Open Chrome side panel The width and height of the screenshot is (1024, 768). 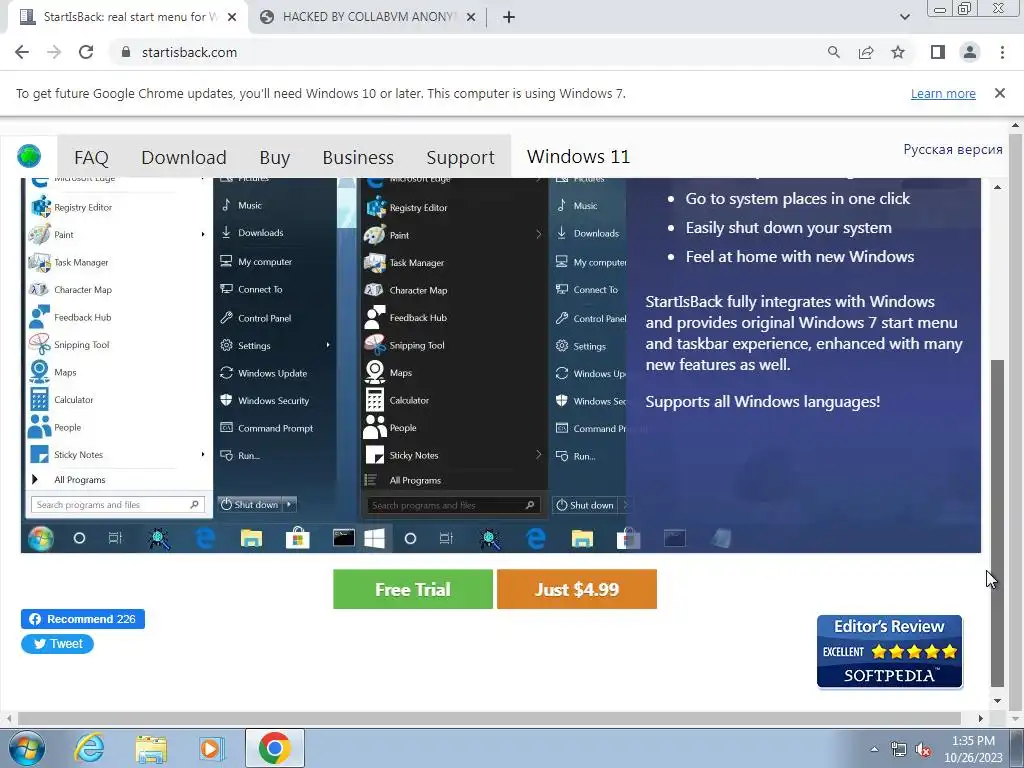pos(938,52)
